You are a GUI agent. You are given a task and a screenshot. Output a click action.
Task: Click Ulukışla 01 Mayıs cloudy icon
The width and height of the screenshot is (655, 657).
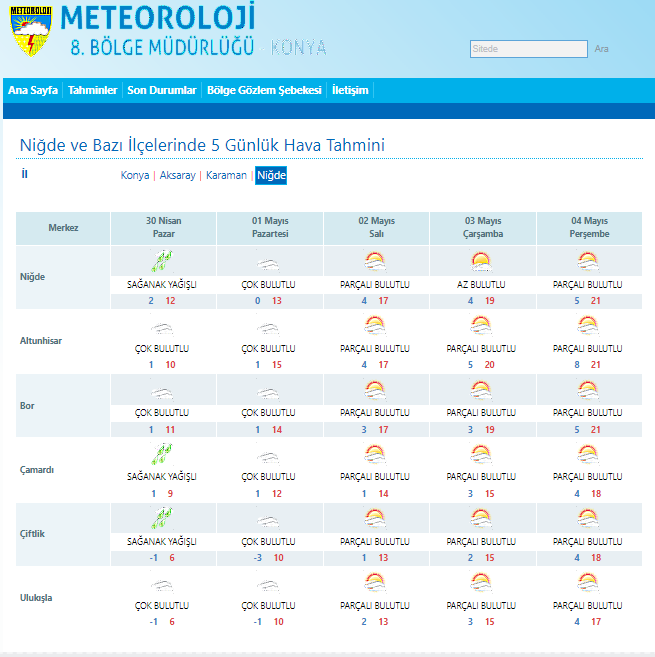(x=268, y=585)
